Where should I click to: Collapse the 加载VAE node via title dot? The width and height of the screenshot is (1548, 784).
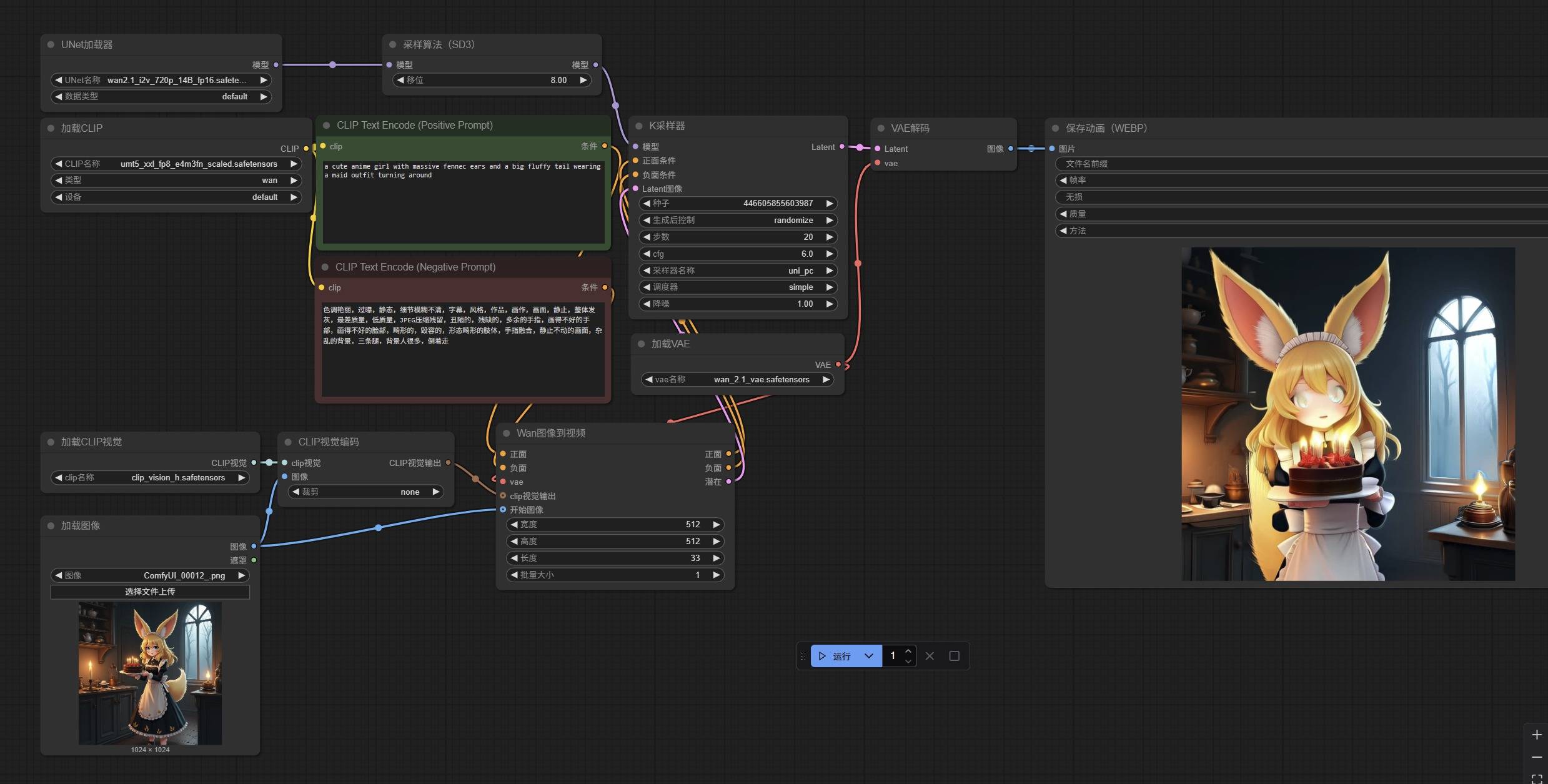641,344
